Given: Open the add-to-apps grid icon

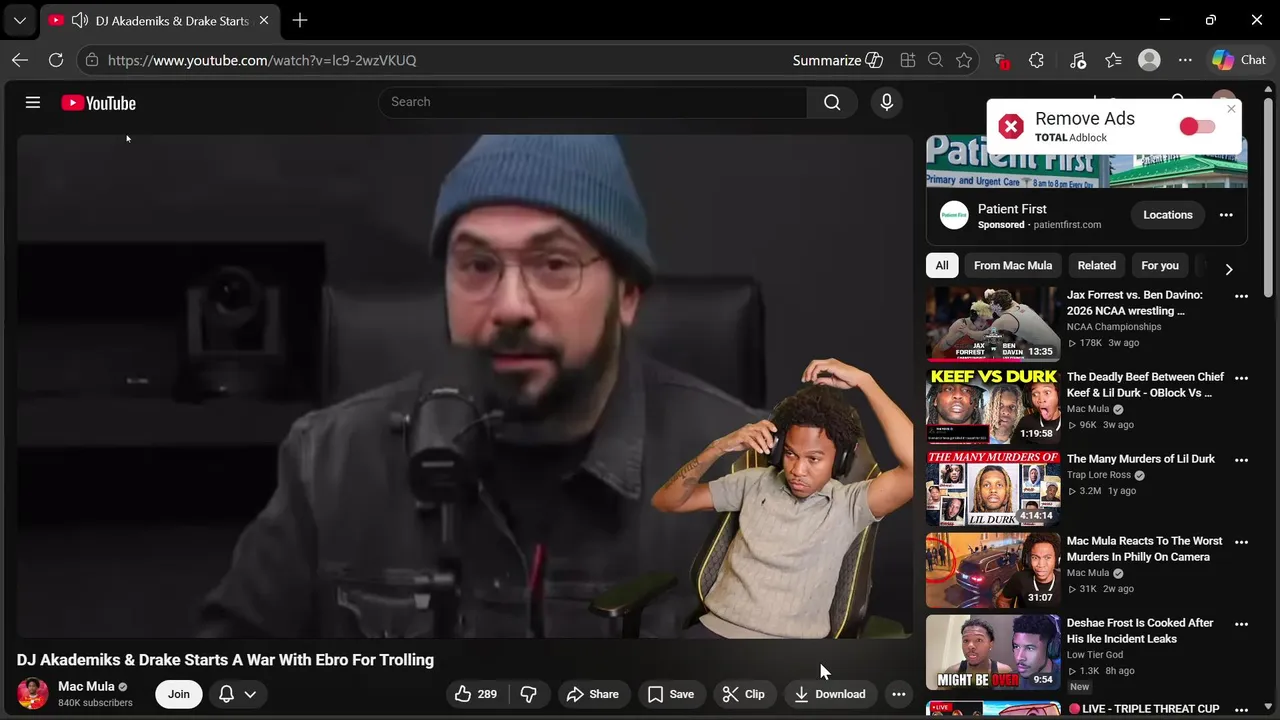Looking at the screenshot, I should tap(908, 60).
